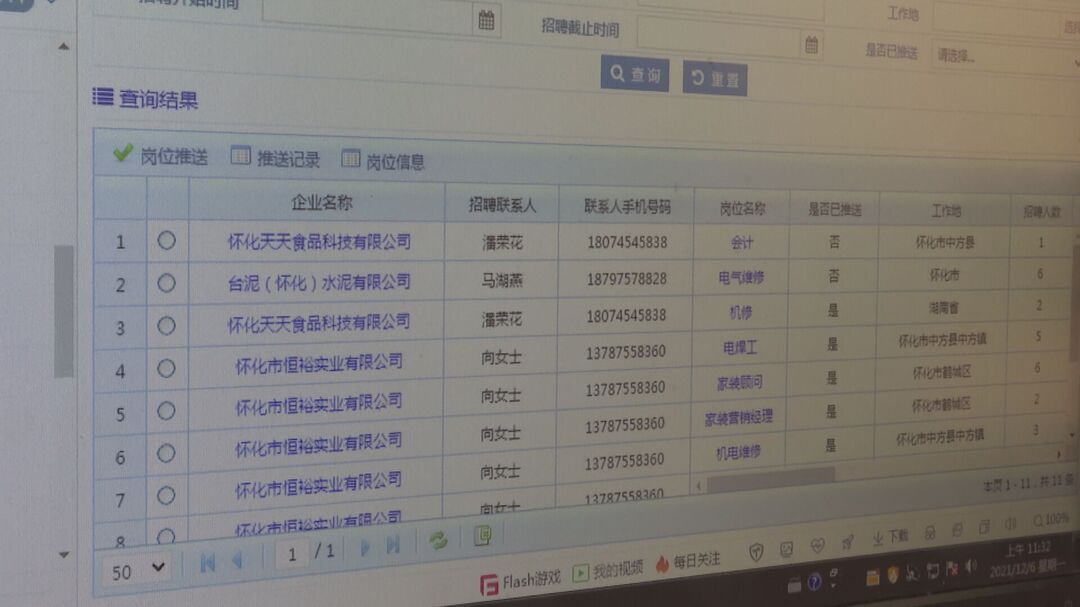Open 台泥（怀化）水泥有限公司 company link
Viewport: 1080px width, 607px height.
(x=319, y=282)
